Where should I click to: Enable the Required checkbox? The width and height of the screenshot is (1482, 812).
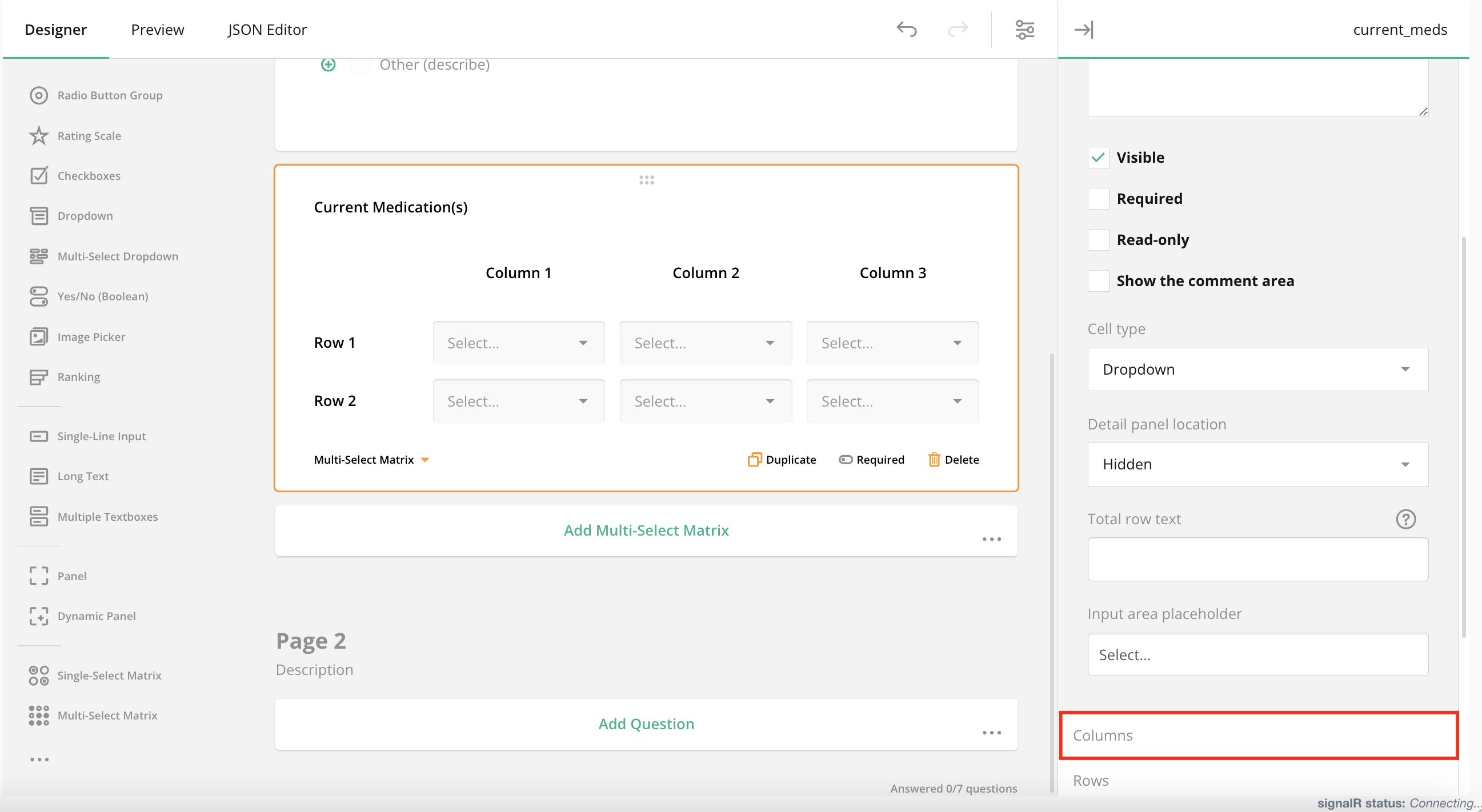point(1098,198)
